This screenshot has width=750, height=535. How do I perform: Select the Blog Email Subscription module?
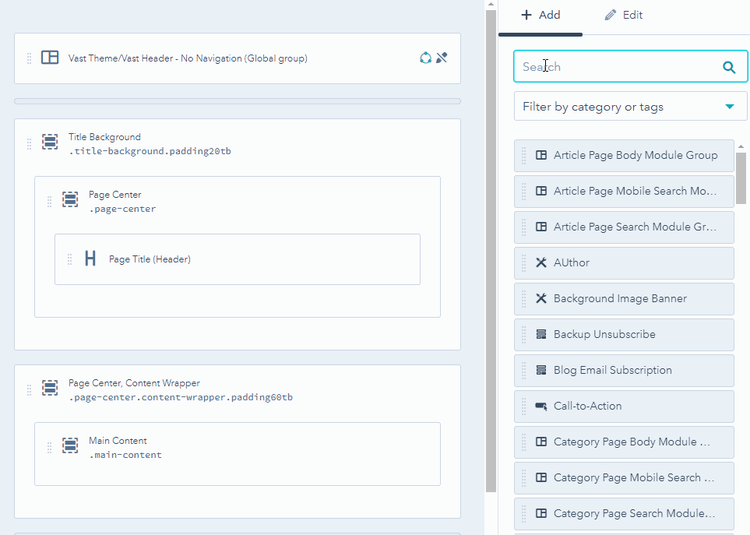(x=612, y=370)
